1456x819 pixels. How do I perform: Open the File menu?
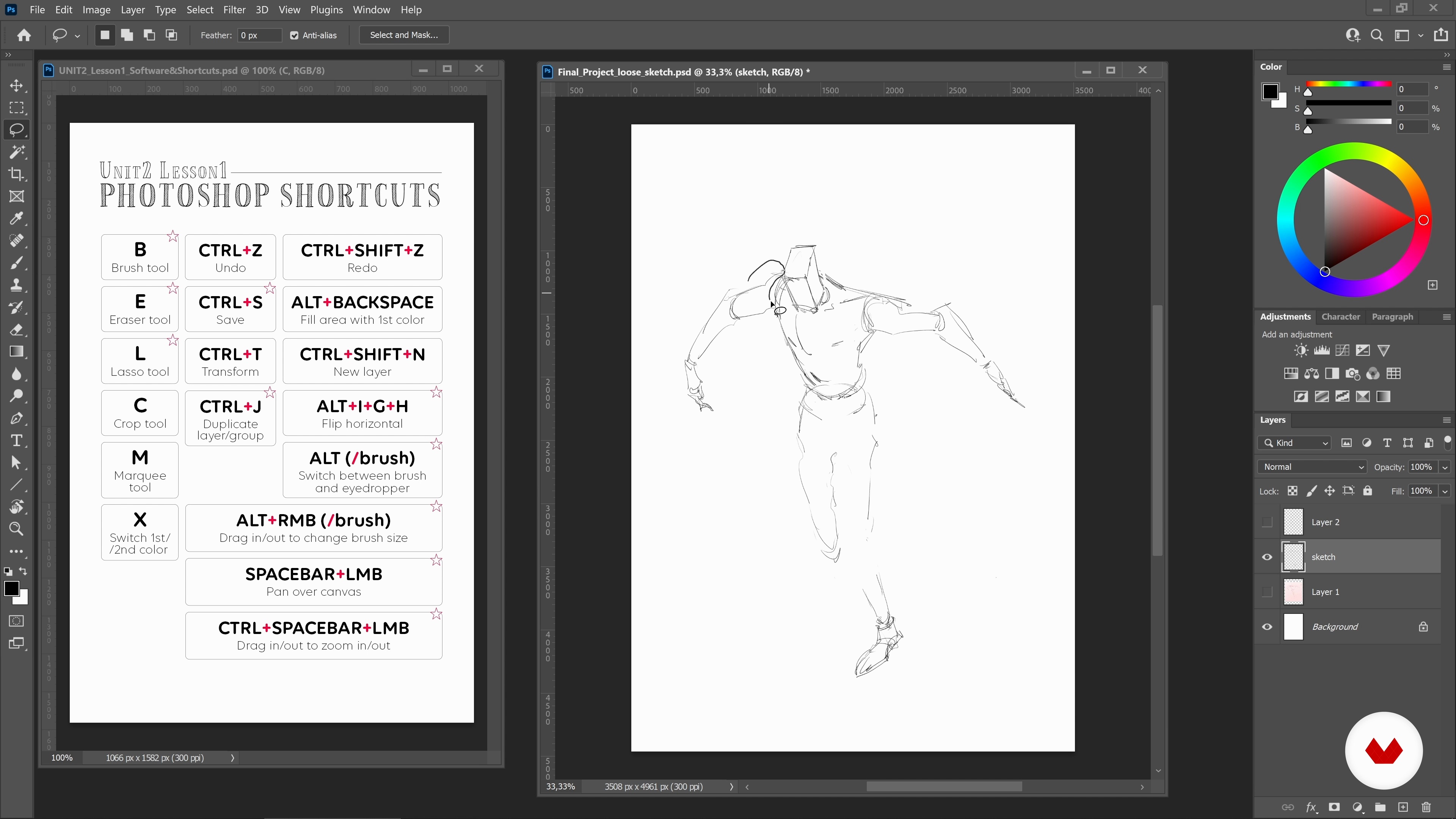[x=37, y=9]
